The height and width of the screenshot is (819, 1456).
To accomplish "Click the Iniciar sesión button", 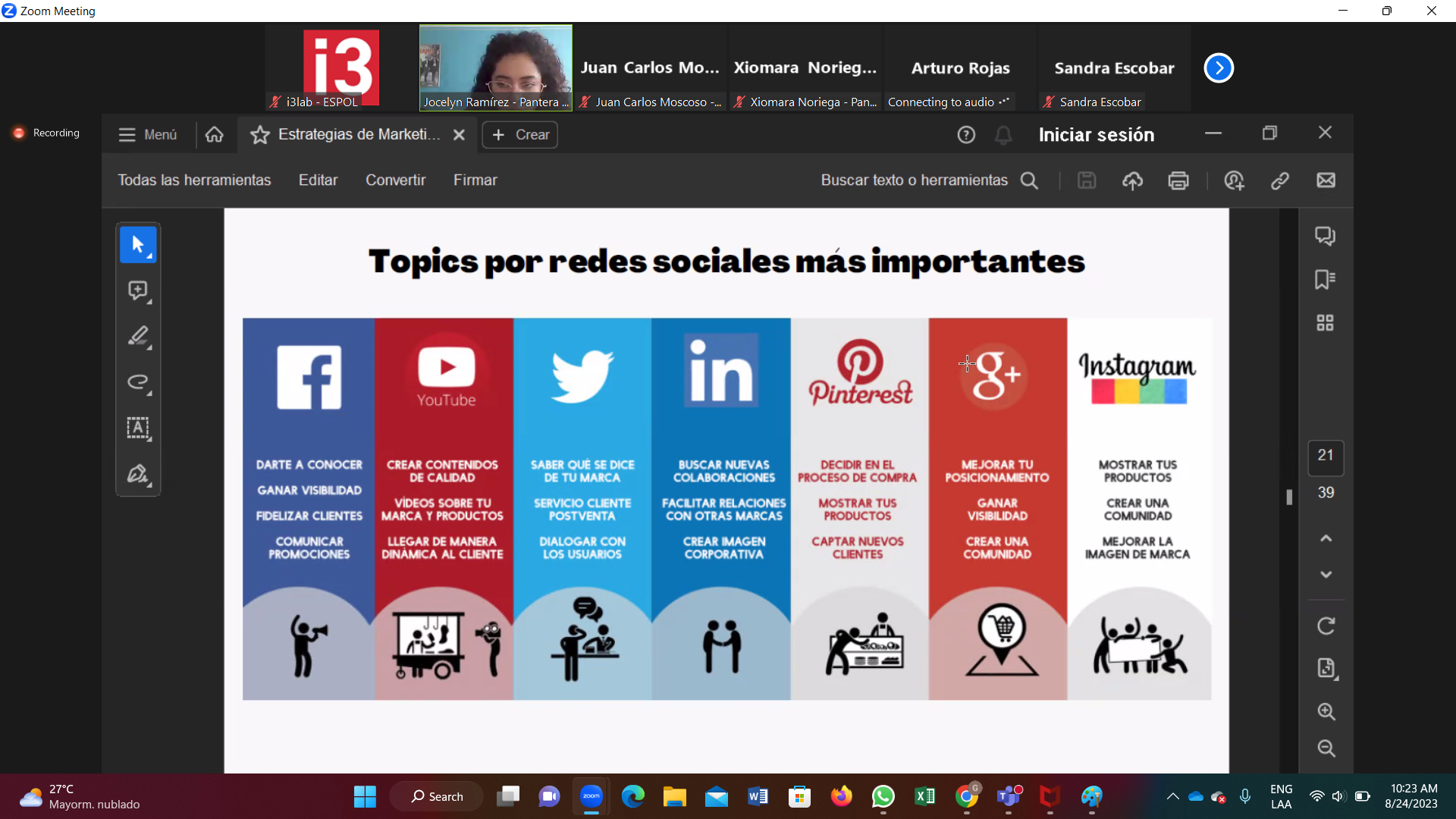I will click(x=1096, y=135).
